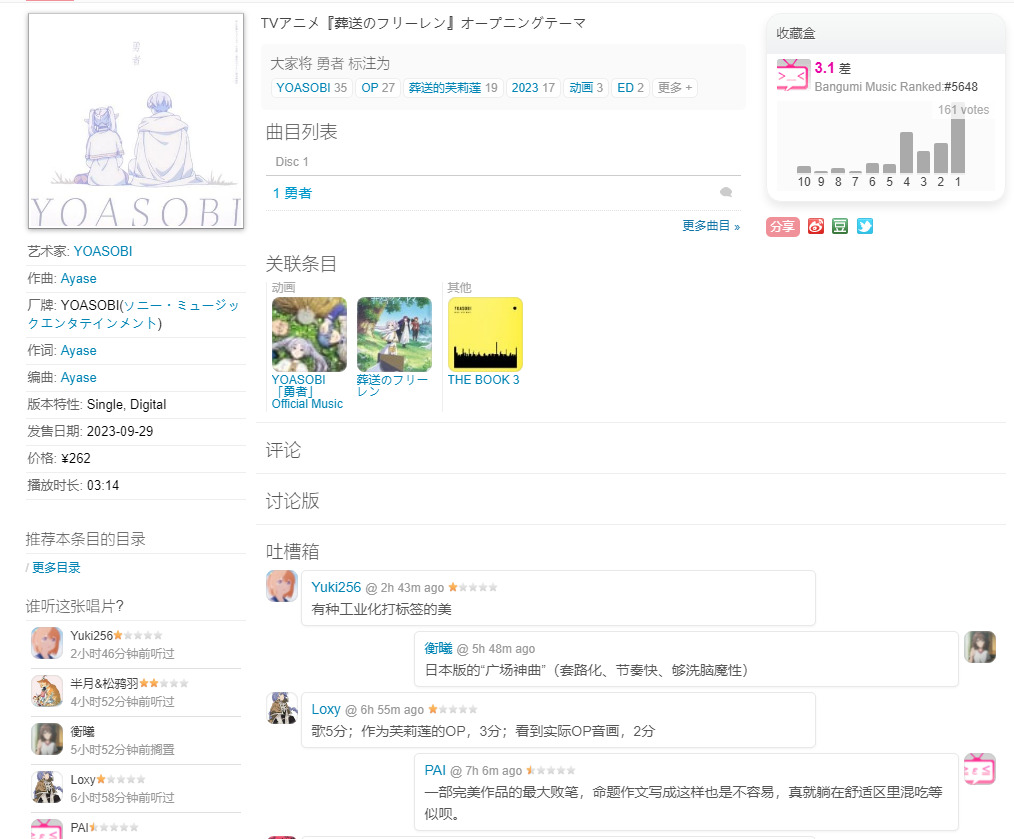Image resolution: width=1014 pixels, height=839 pixels.
Task: Open Yuki256 username in comments
Action: (336, 587)
